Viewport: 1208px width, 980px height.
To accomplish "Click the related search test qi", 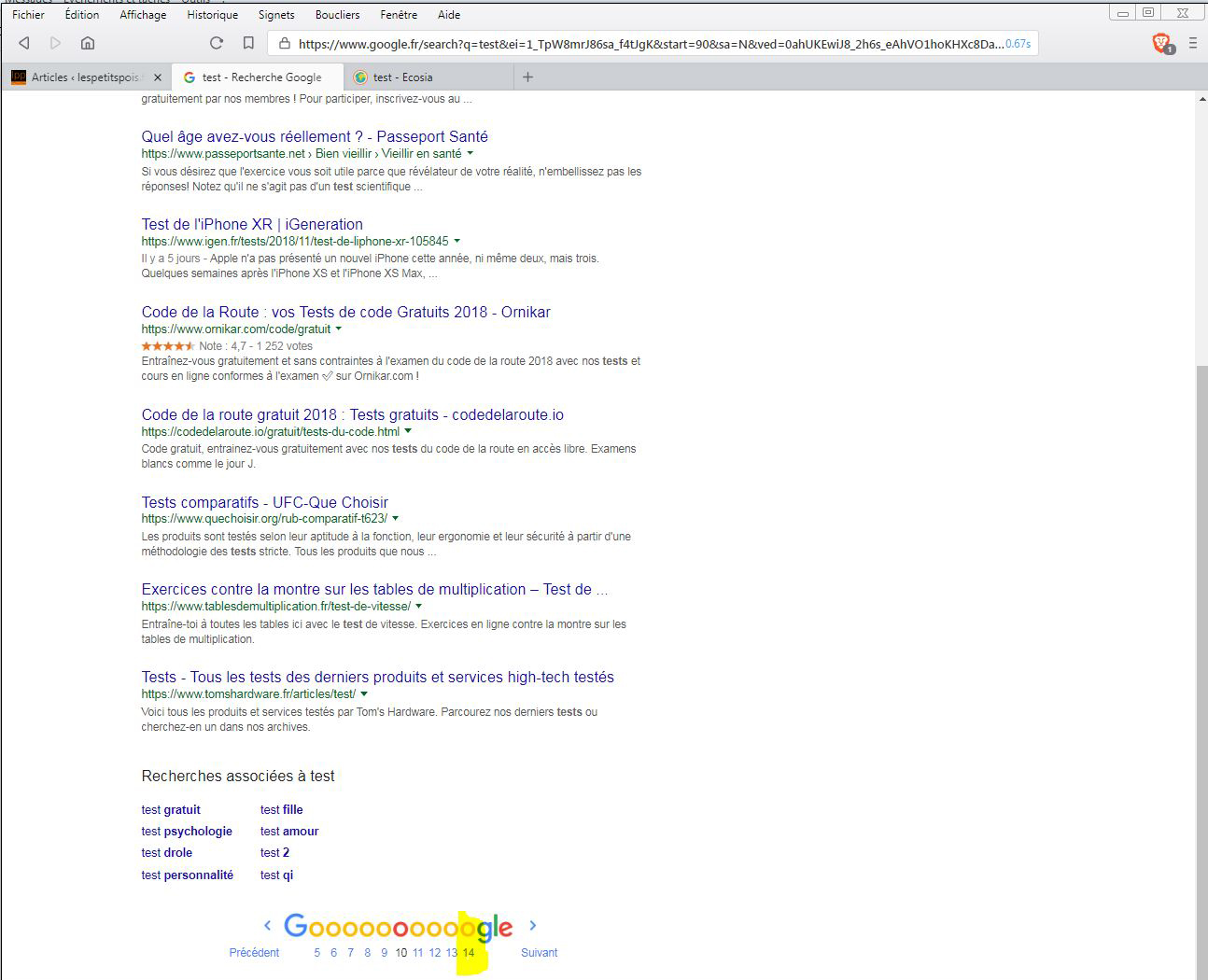I will point(276,875).
